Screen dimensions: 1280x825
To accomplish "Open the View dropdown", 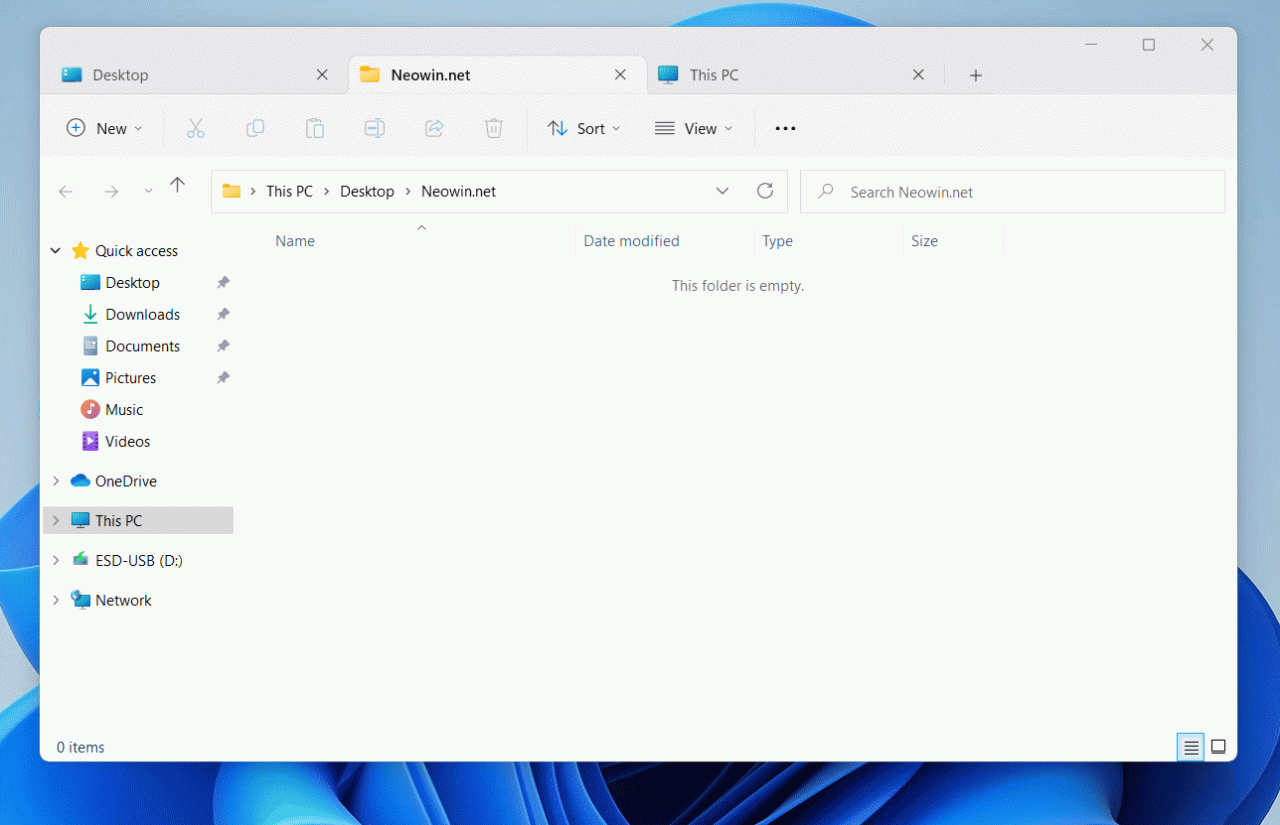I will click(x=694, y=128).
